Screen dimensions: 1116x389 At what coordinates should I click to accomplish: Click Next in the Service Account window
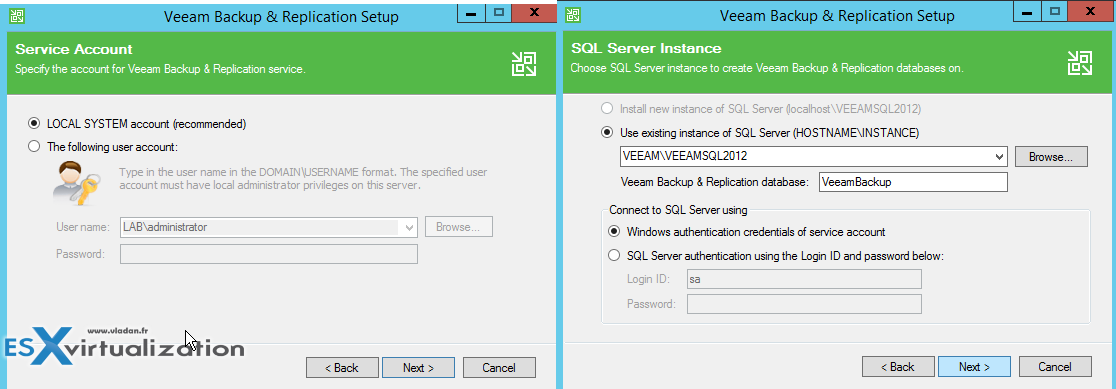pyautogui.click(x=418, y=368)
